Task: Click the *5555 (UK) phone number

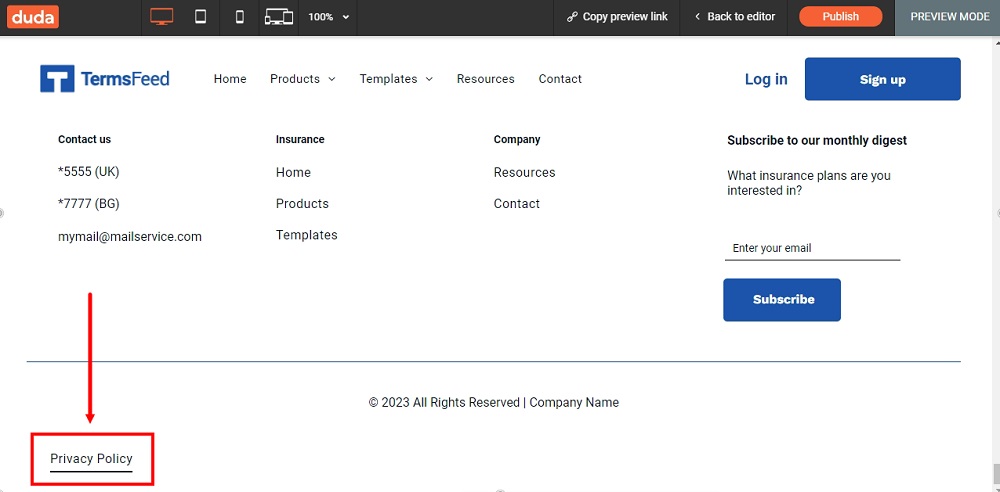Action: 89,172
